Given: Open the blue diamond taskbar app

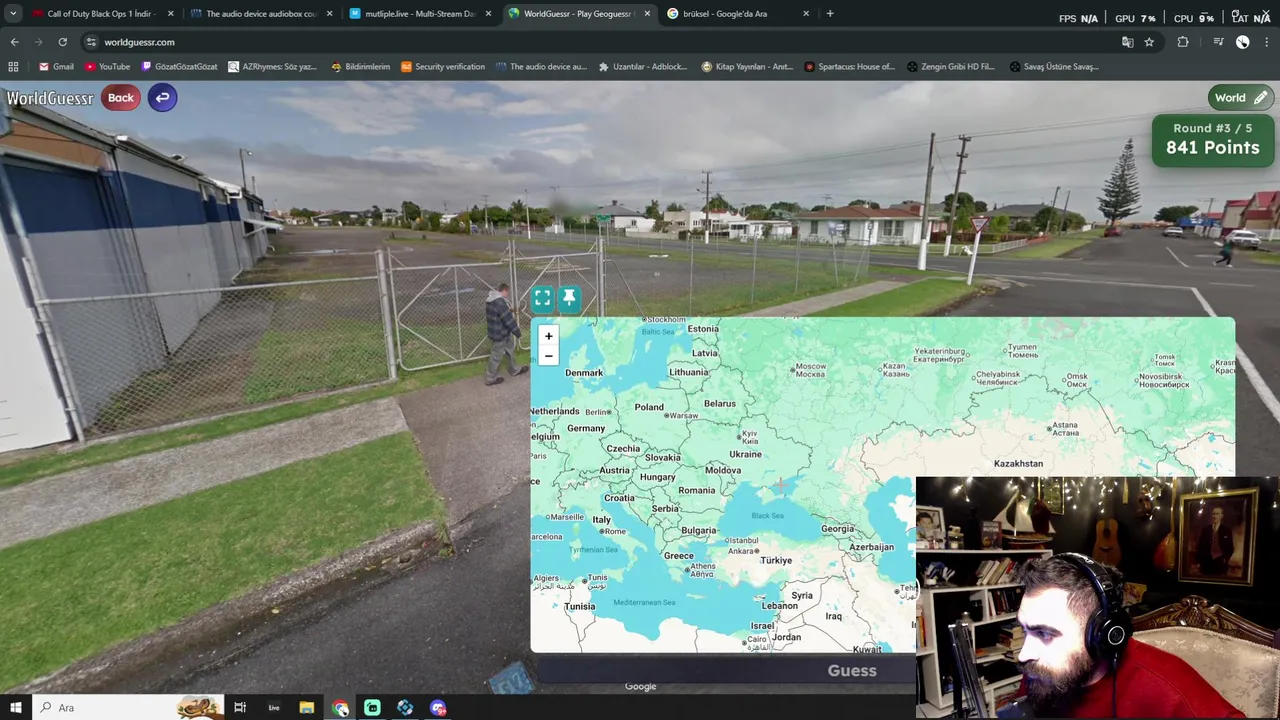Looking at the screenshot, I should tap(405, 708).
